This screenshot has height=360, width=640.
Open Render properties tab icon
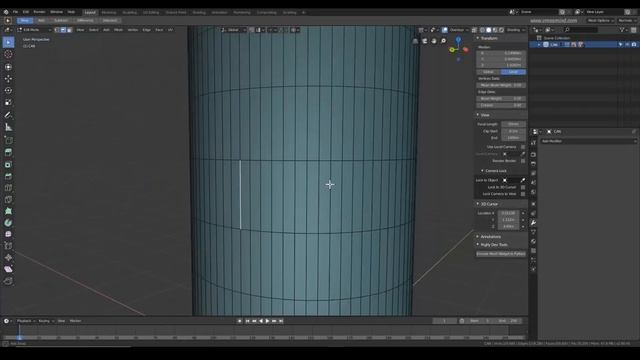(x=533, y=155)
